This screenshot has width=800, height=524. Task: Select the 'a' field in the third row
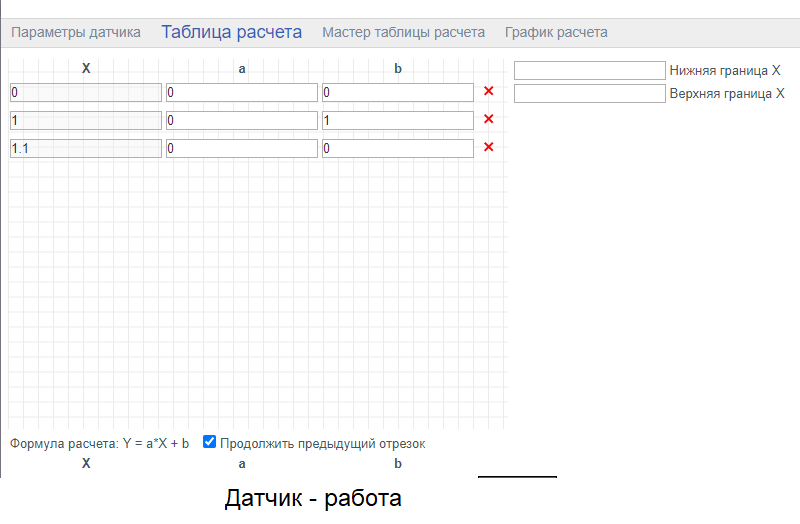(241, 148)
